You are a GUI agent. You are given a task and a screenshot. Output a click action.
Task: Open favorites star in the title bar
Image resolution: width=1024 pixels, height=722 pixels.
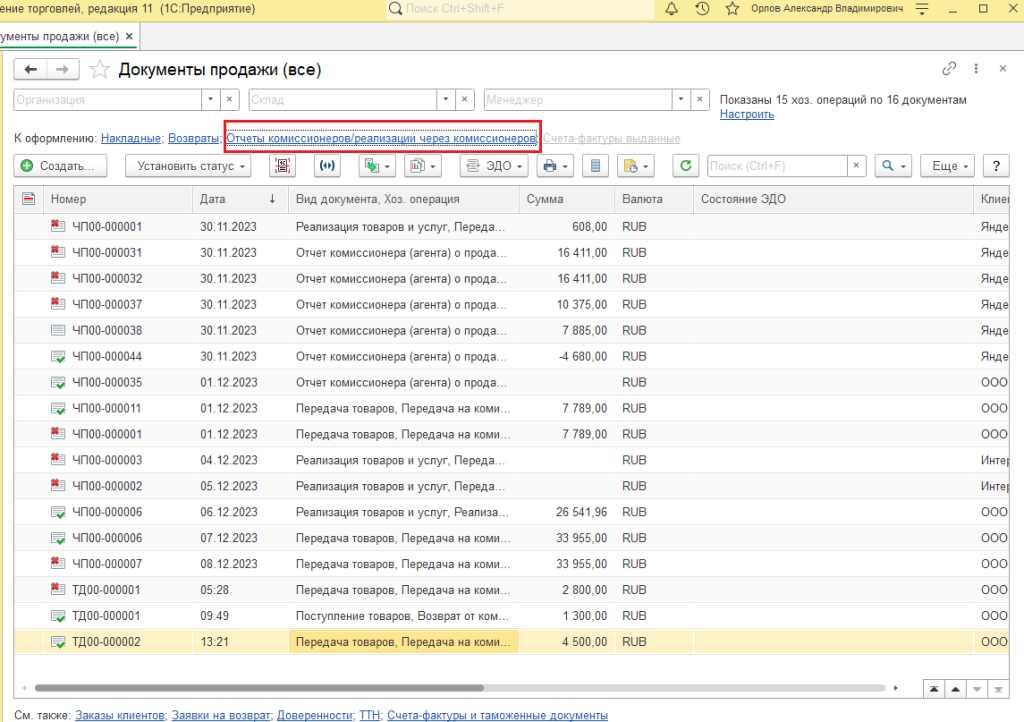[x=732, y=9]
